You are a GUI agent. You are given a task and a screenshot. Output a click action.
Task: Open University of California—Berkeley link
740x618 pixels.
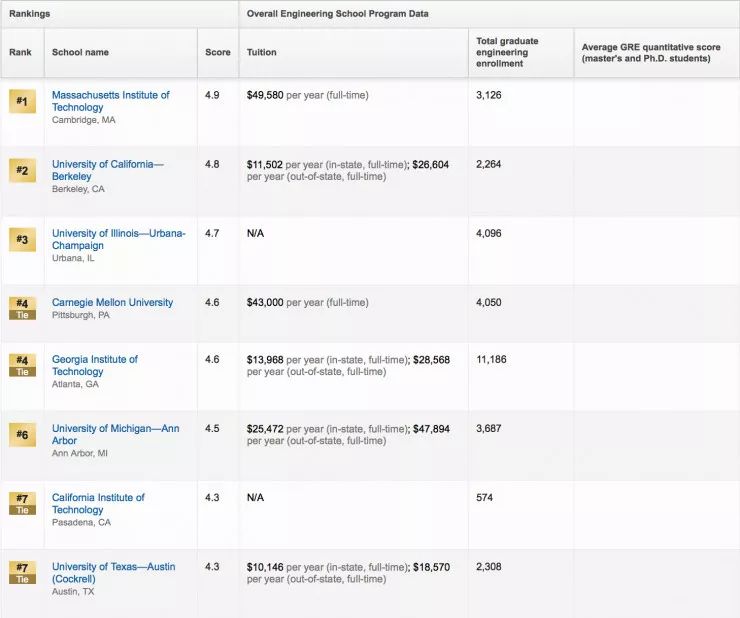[107, 170]
